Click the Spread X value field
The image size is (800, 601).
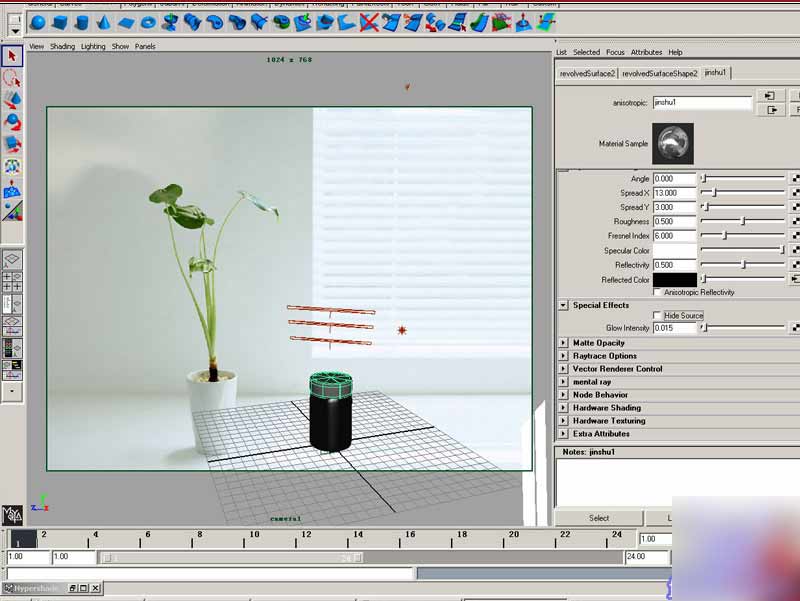[x=674, y=193]
